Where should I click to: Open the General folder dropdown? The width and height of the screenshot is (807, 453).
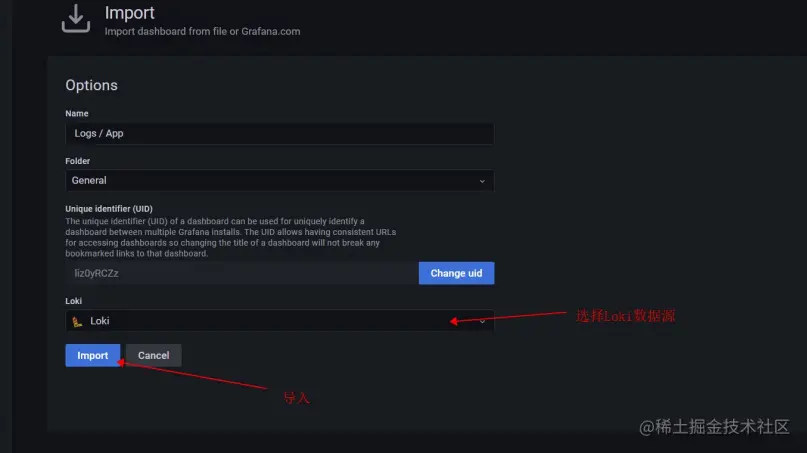[x=279, y=181]
